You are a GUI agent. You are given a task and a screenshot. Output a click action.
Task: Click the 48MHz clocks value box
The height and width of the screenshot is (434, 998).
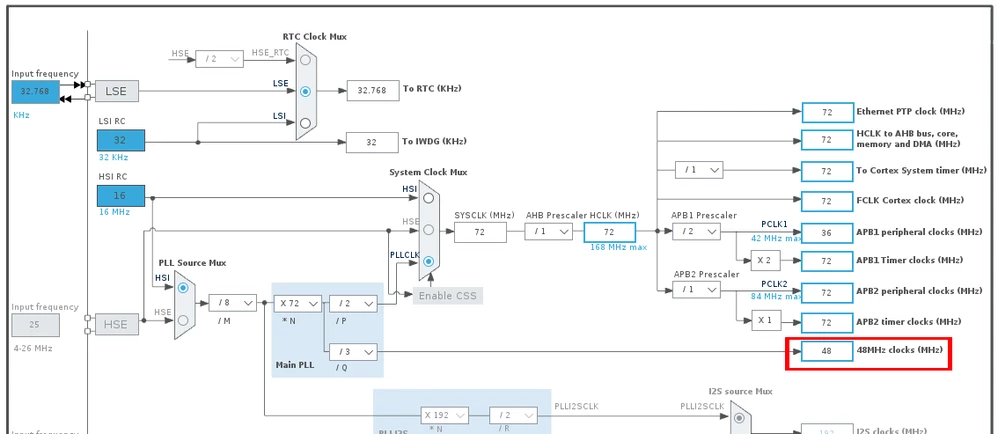tap(827, 351)
